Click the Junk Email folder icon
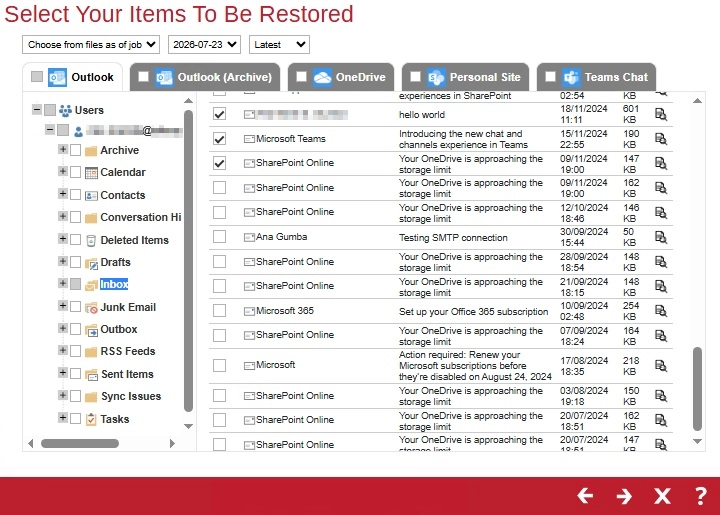This screenshot has height=515, width=720. (91, 308)
